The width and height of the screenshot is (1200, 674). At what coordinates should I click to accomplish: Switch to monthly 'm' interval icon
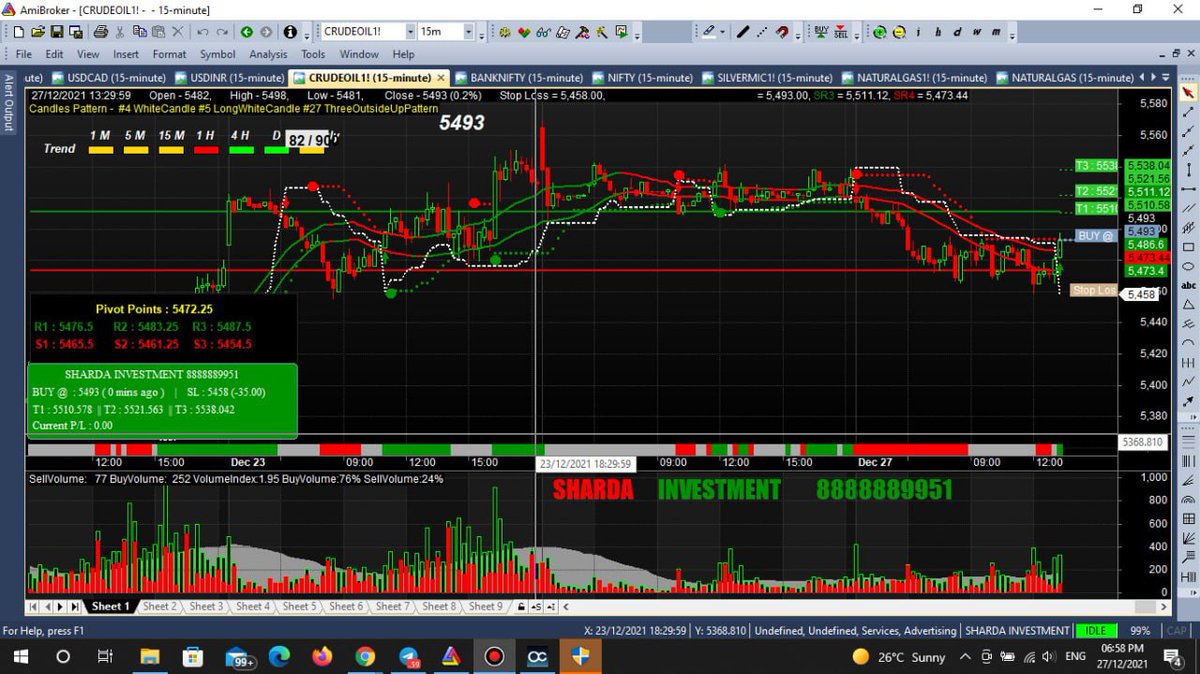pos(996,32)
